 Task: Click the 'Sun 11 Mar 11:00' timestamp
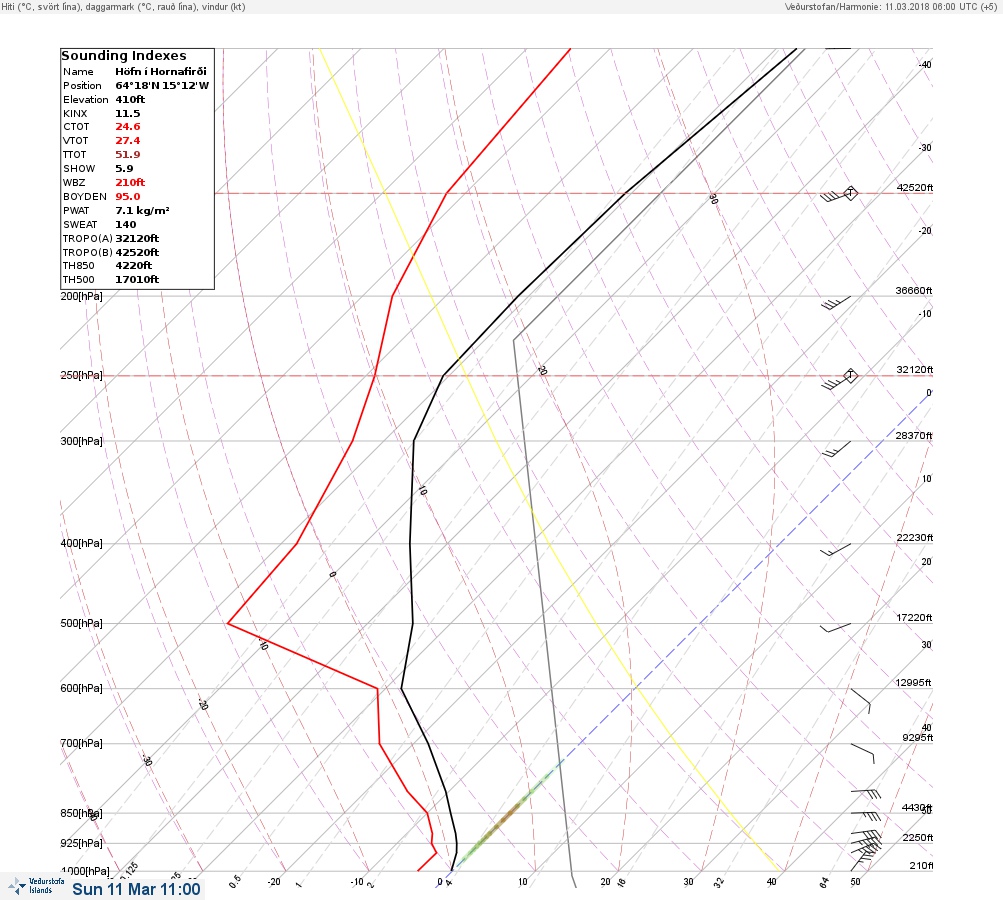click(x=136, y=889)
